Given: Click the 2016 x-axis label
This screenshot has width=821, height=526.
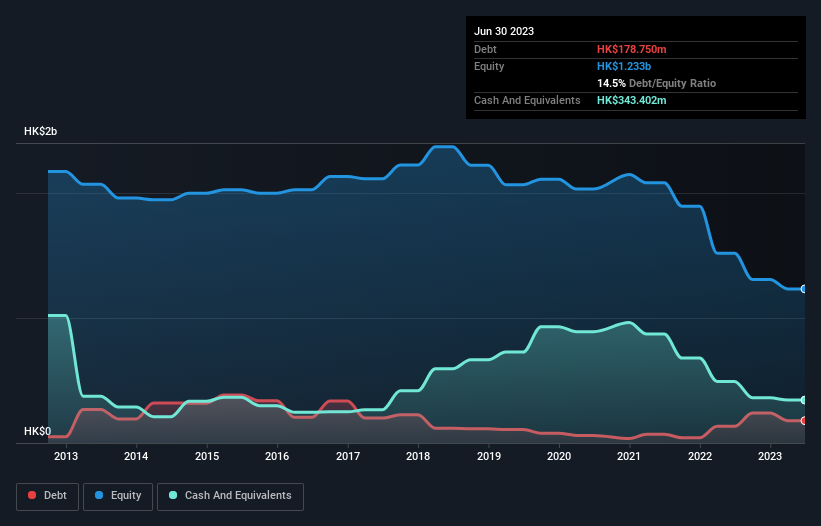Looking at the screenshot, I should pyautogui.click(x=277, y=456).
